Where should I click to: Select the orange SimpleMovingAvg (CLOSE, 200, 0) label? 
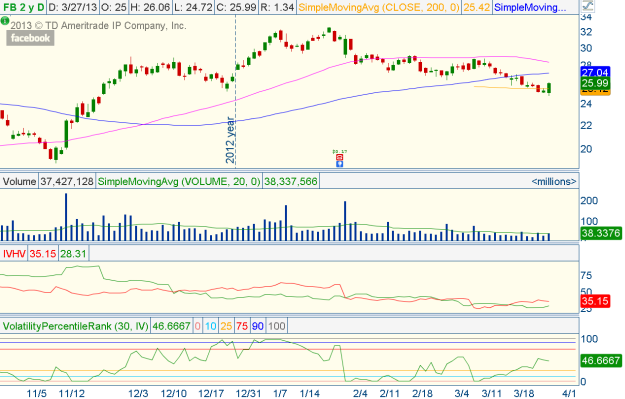(379, 7)
